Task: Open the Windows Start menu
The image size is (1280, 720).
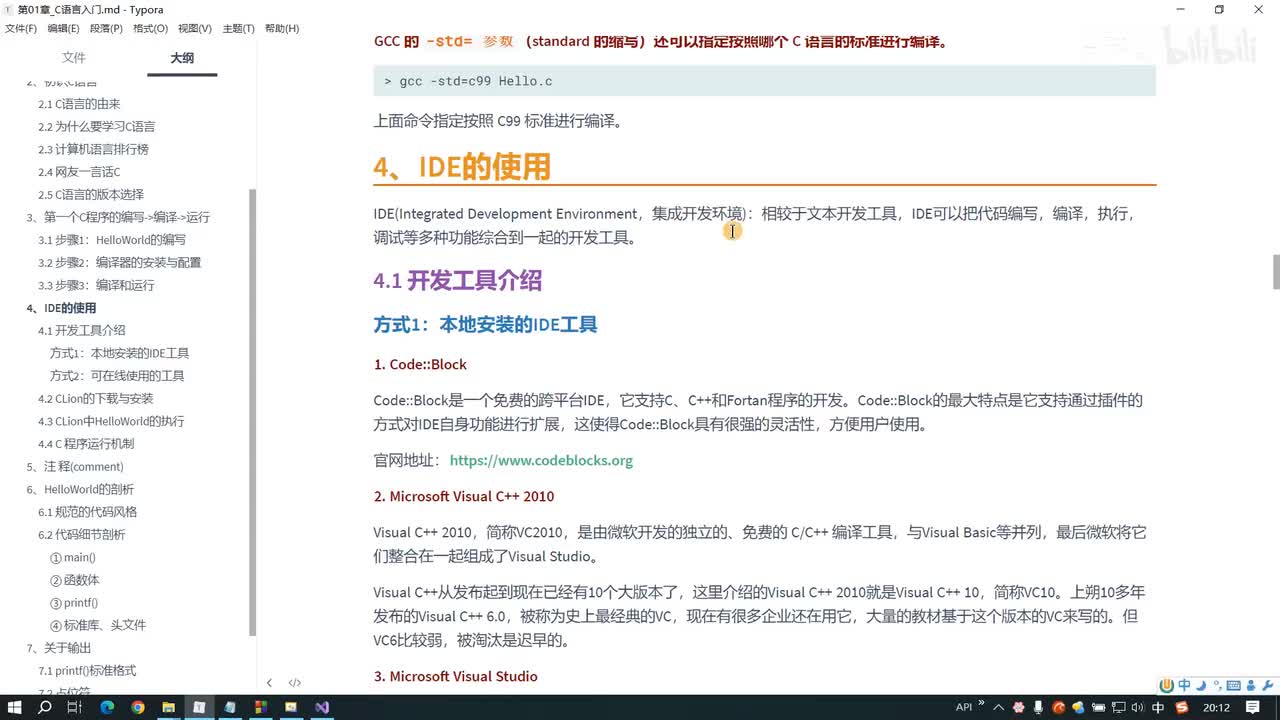Action: 15,707
